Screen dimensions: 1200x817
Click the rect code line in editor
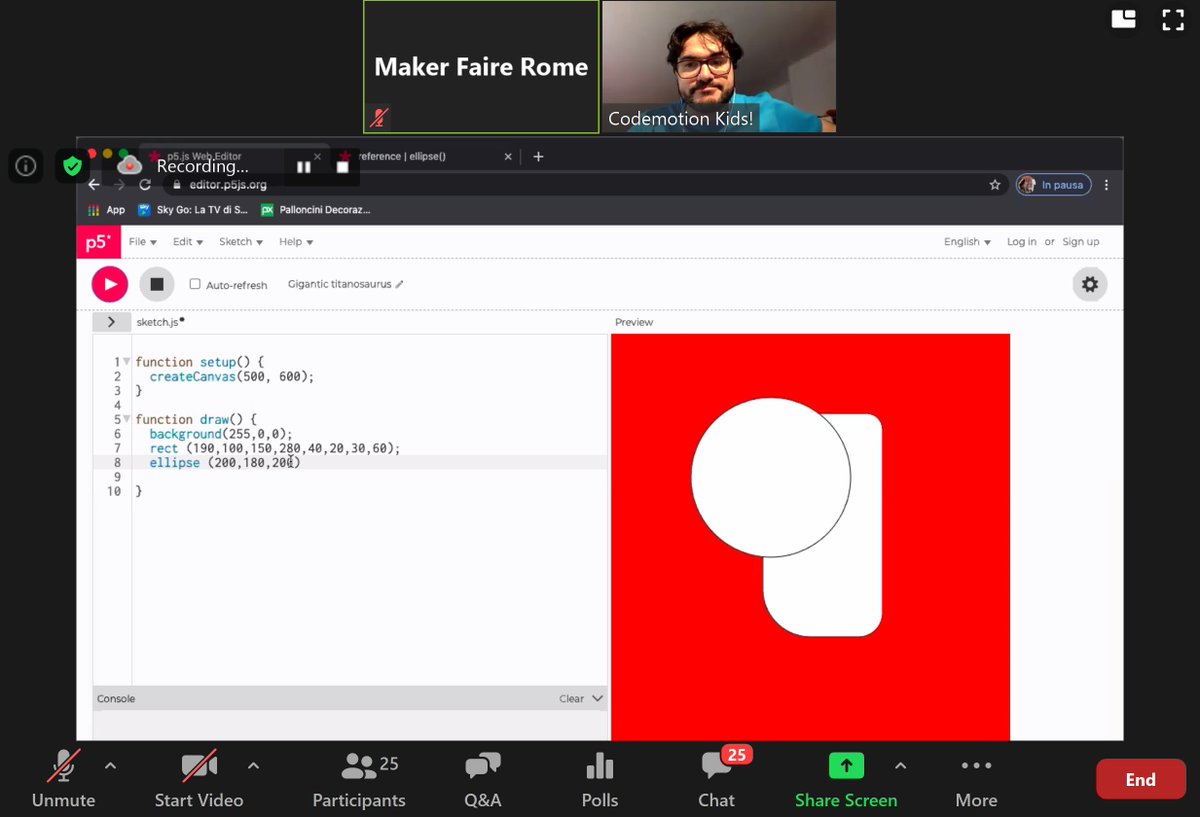tap(275, 448)
